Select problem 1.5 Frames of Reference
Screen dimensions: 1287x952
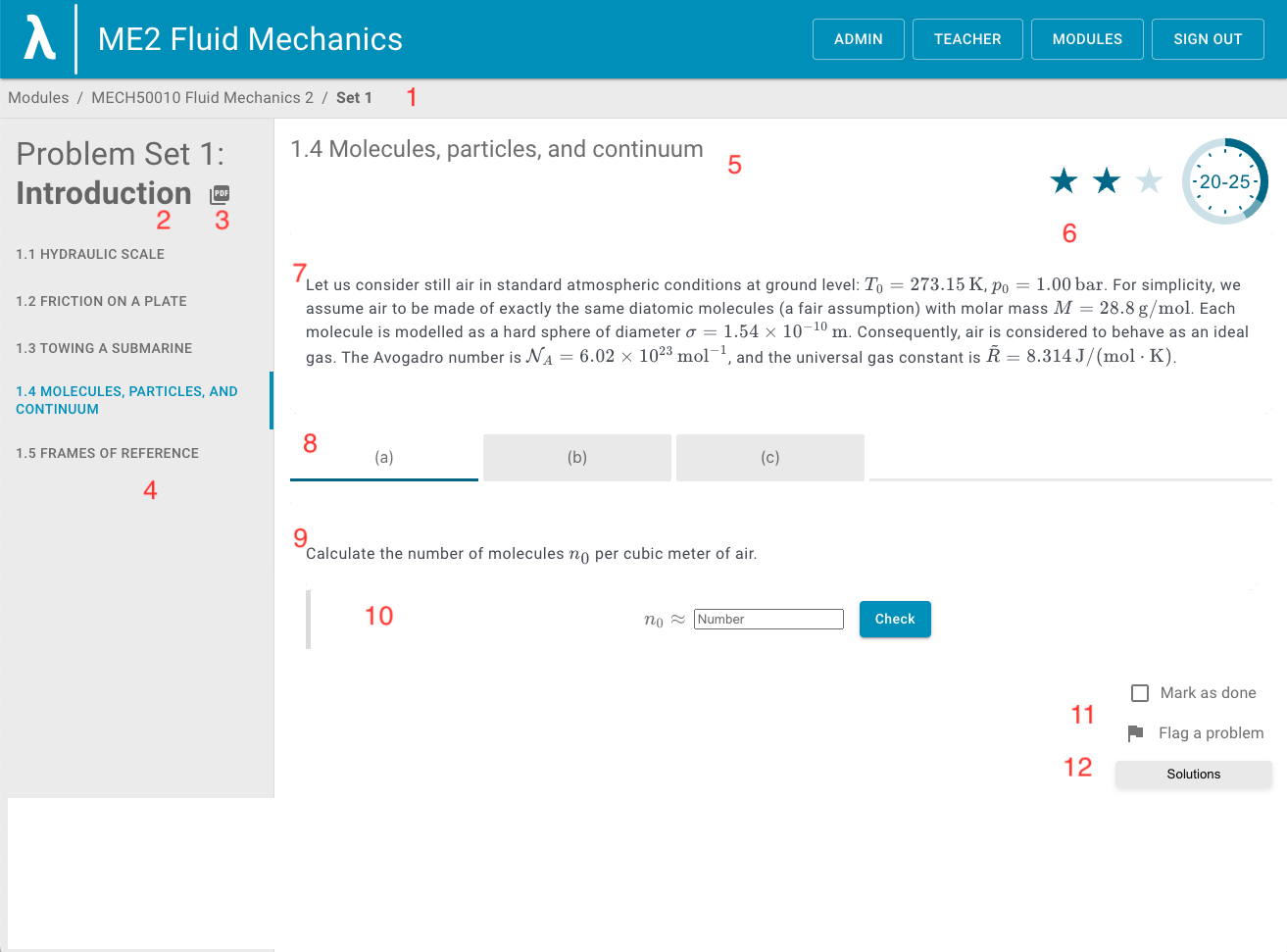[107, 453]
